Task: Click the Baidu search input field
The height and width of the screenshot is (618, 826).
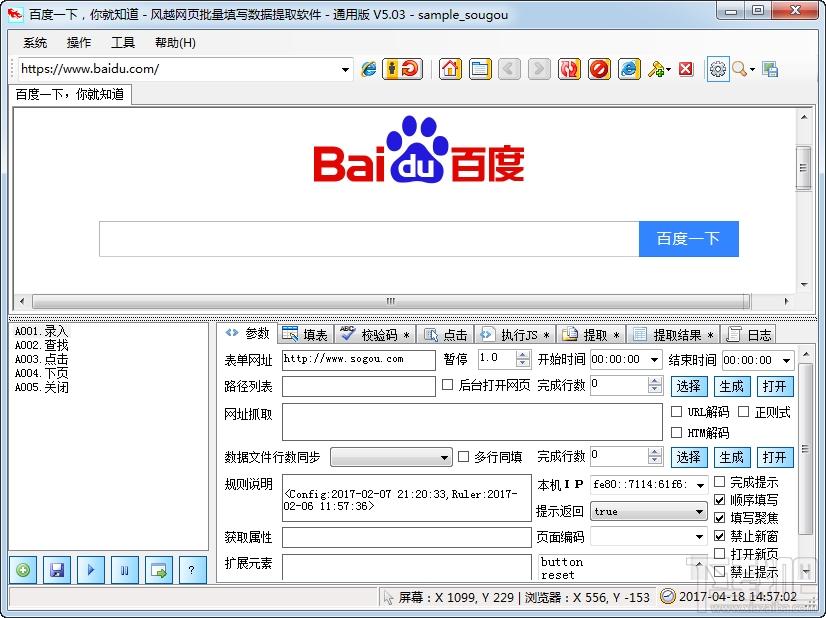Action: coord(368,239)
